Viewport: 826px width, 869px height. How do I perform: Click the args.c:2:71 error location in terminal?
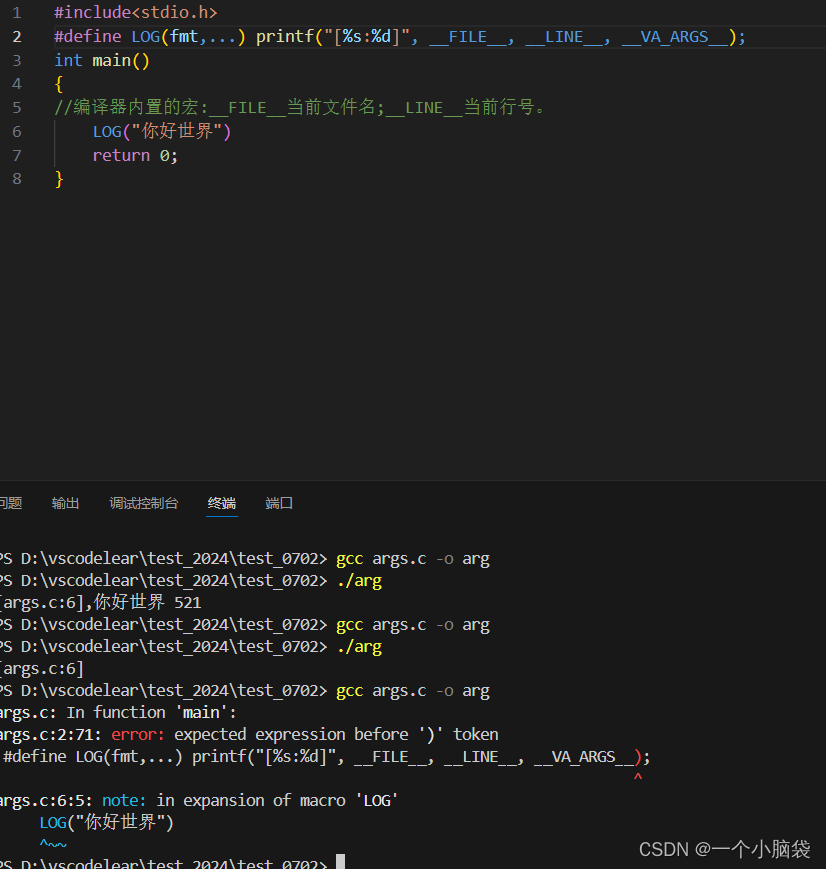point(50,734)
